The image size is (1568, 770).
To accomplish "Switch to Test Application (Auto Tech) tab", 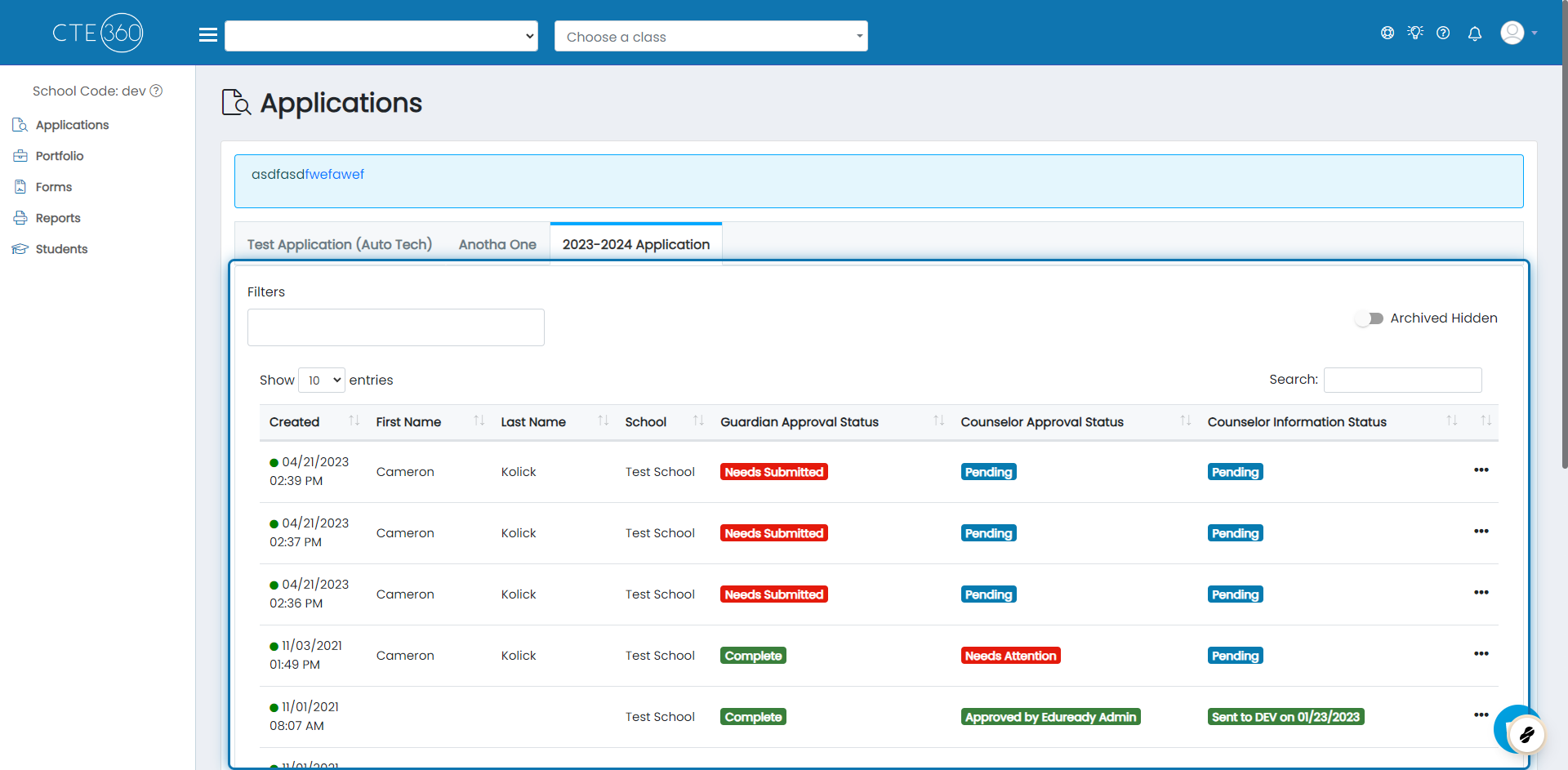I will point(340,244).
